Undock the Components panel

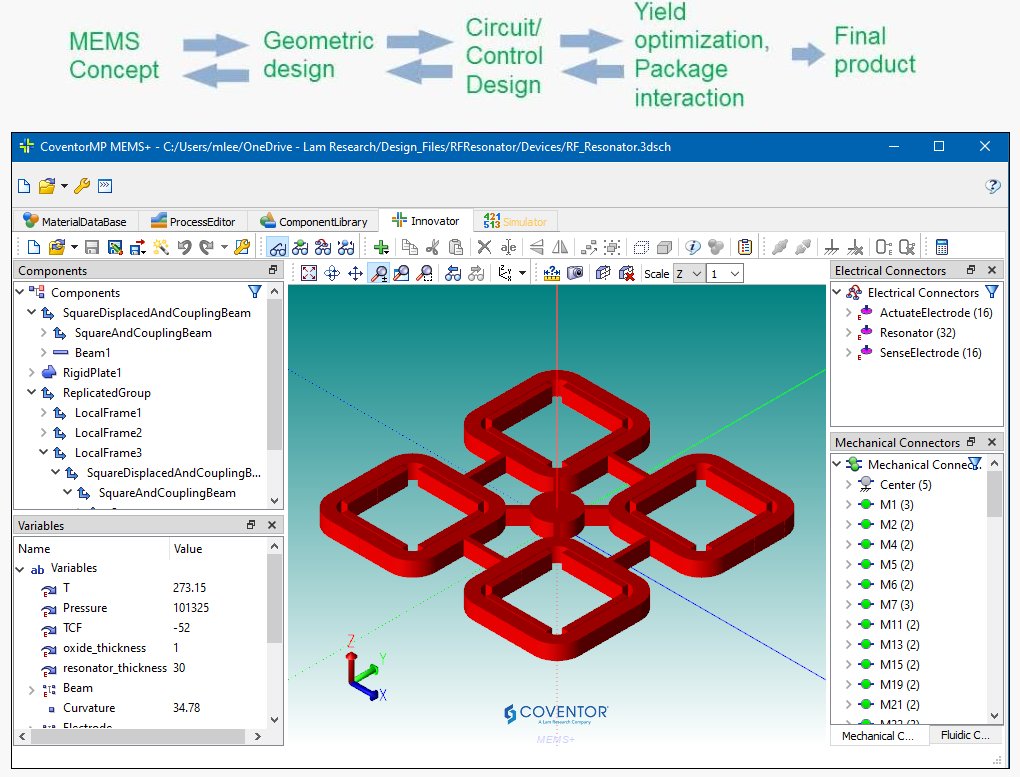pos(273,269)
